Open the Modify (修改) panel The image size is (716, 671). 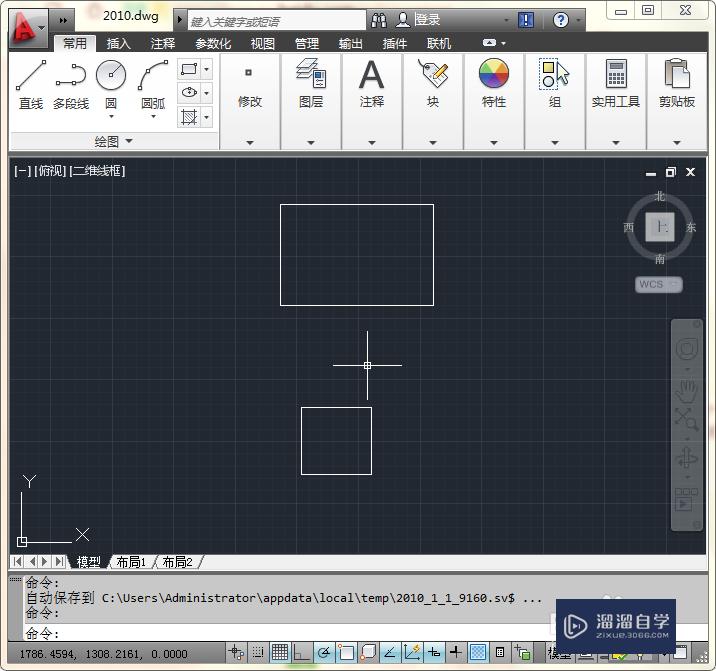[249, 101]
